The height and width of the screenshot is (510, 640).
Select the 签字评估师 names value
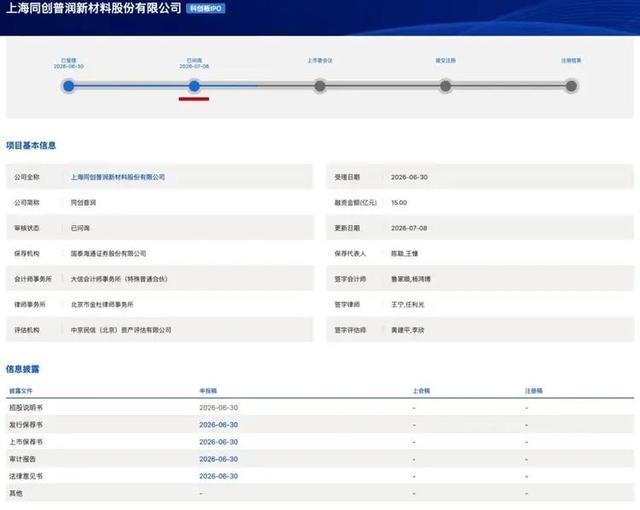pyautogui.click(x=407, y=330)
